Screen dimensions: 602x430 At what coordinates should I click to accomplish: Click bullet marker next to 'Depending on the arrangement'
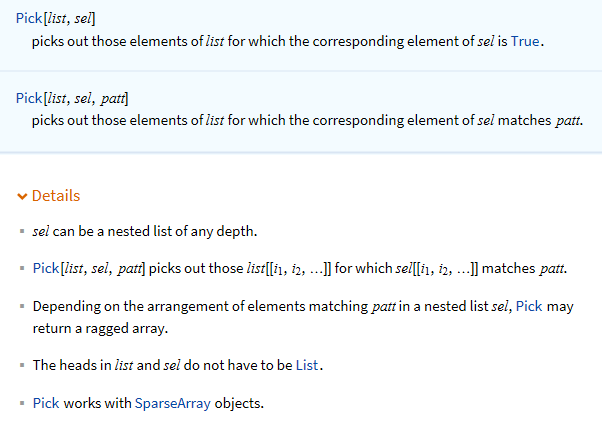pos(22,306)
